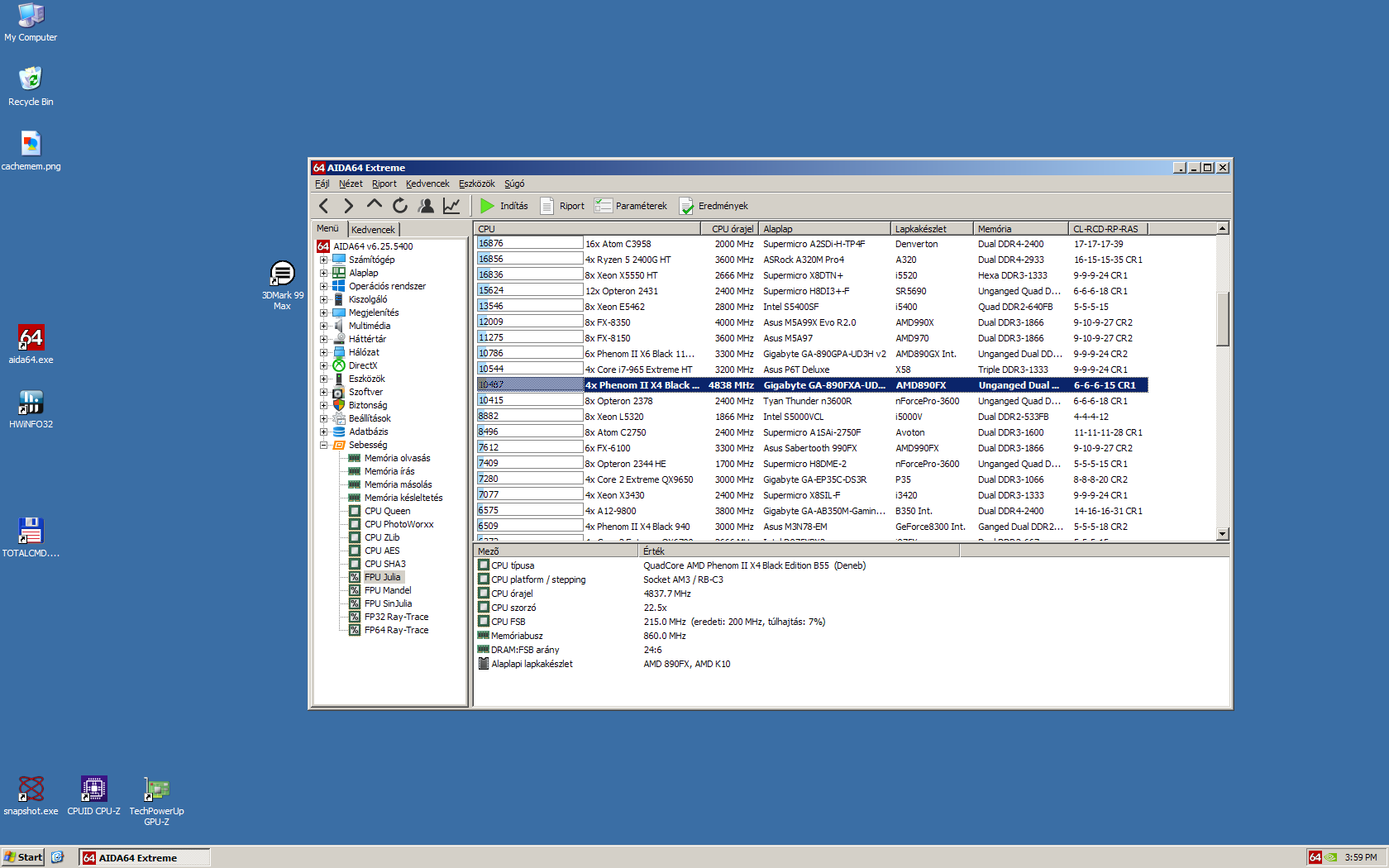Click the refresh toolbar icon
This screenshot has height=868, width=1389.
pyautogui.click(x=400, y=206)
